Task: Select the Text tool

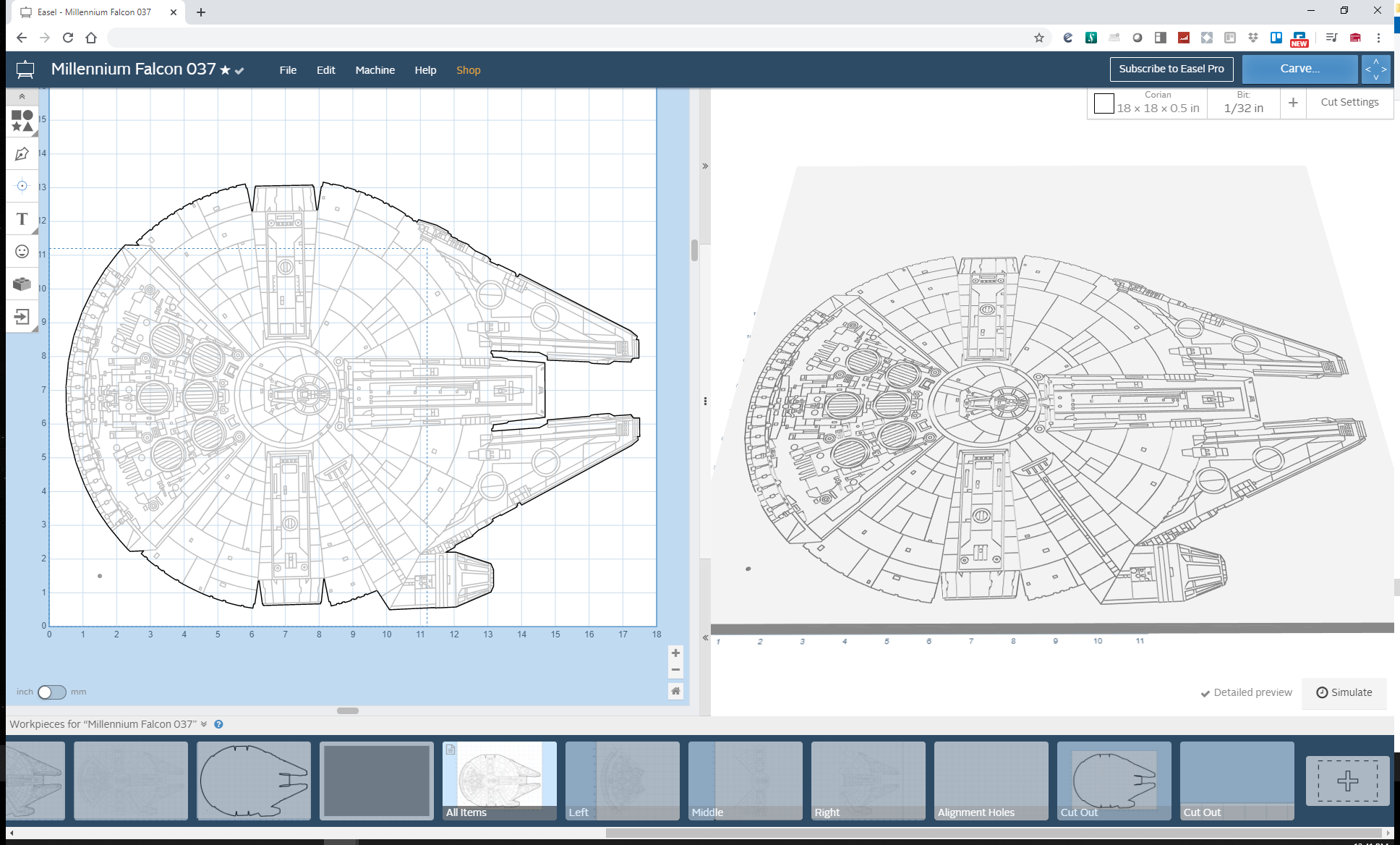Action: click(x=22, y=218)
